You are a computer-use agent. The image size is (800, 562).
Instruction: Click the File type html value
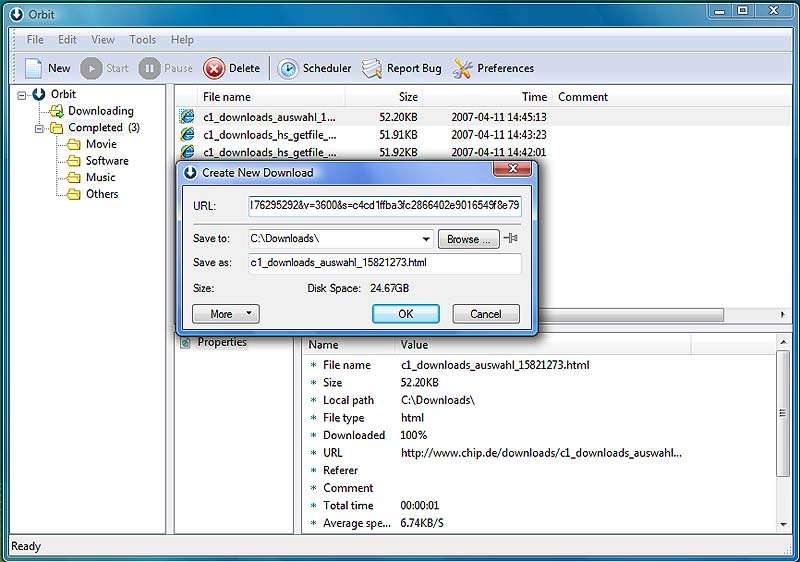tap(412, 418)
